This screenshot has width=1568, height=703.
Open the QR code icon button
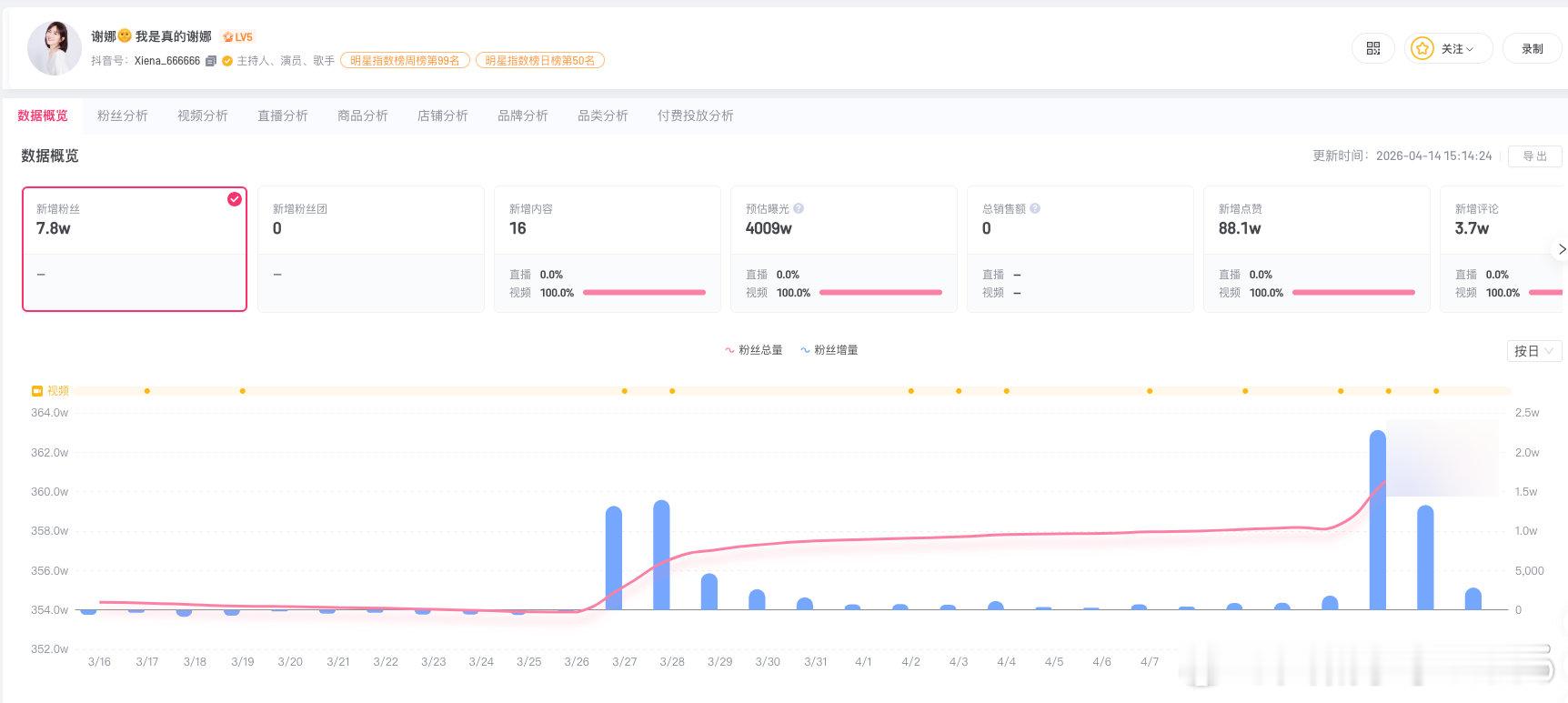(1373, 48)
